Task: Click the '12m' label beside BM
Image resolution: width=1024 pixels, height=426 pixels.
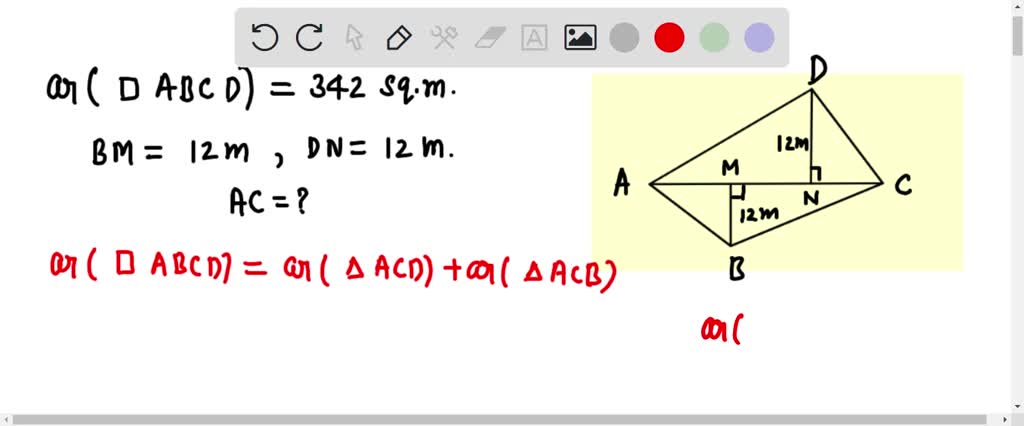Action: (x=758, y=214)
